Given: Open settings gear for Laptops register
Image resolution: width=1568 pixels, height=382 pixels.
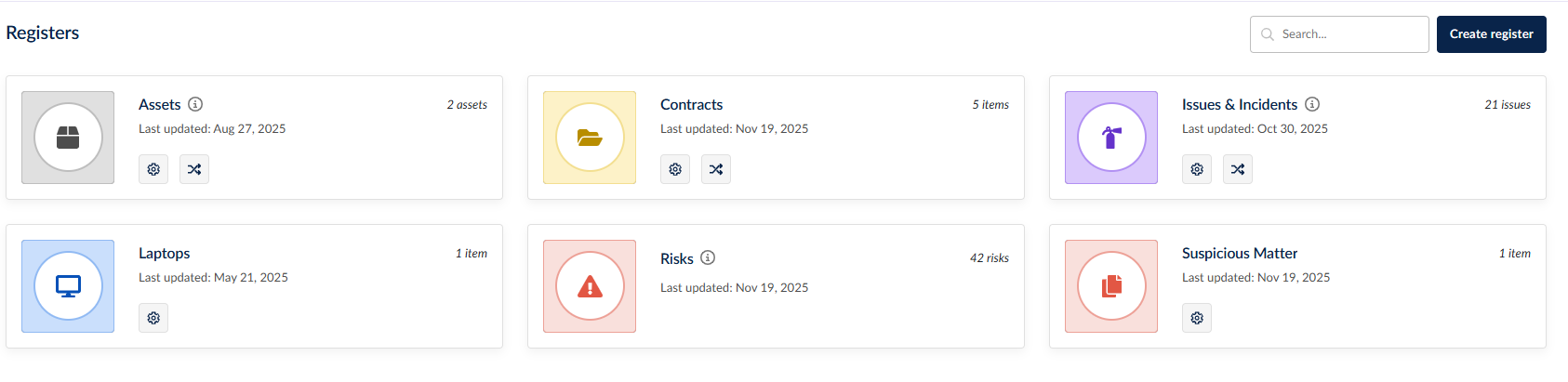Looking at the screenshot, I should coord(153,318).
